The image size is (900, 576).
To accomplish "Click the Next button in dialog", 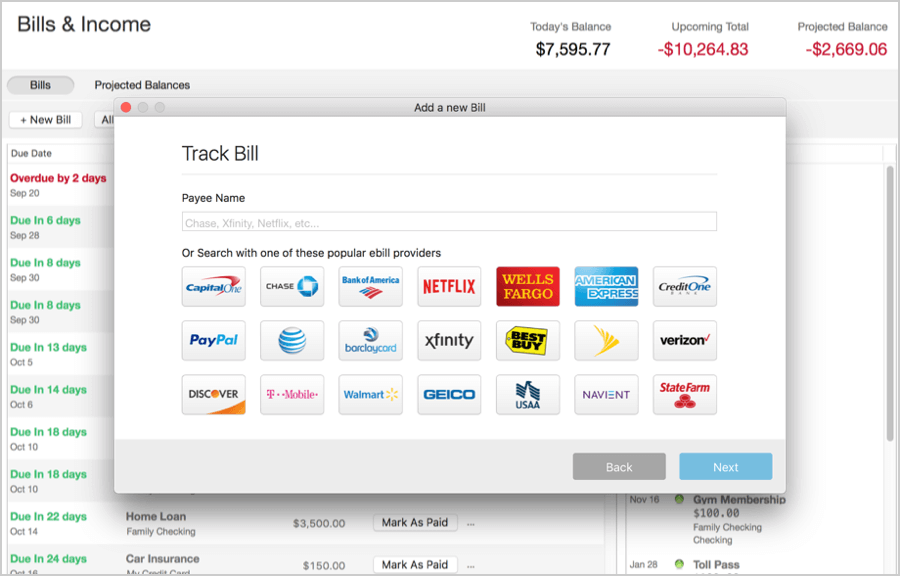I will pos(726,466).
